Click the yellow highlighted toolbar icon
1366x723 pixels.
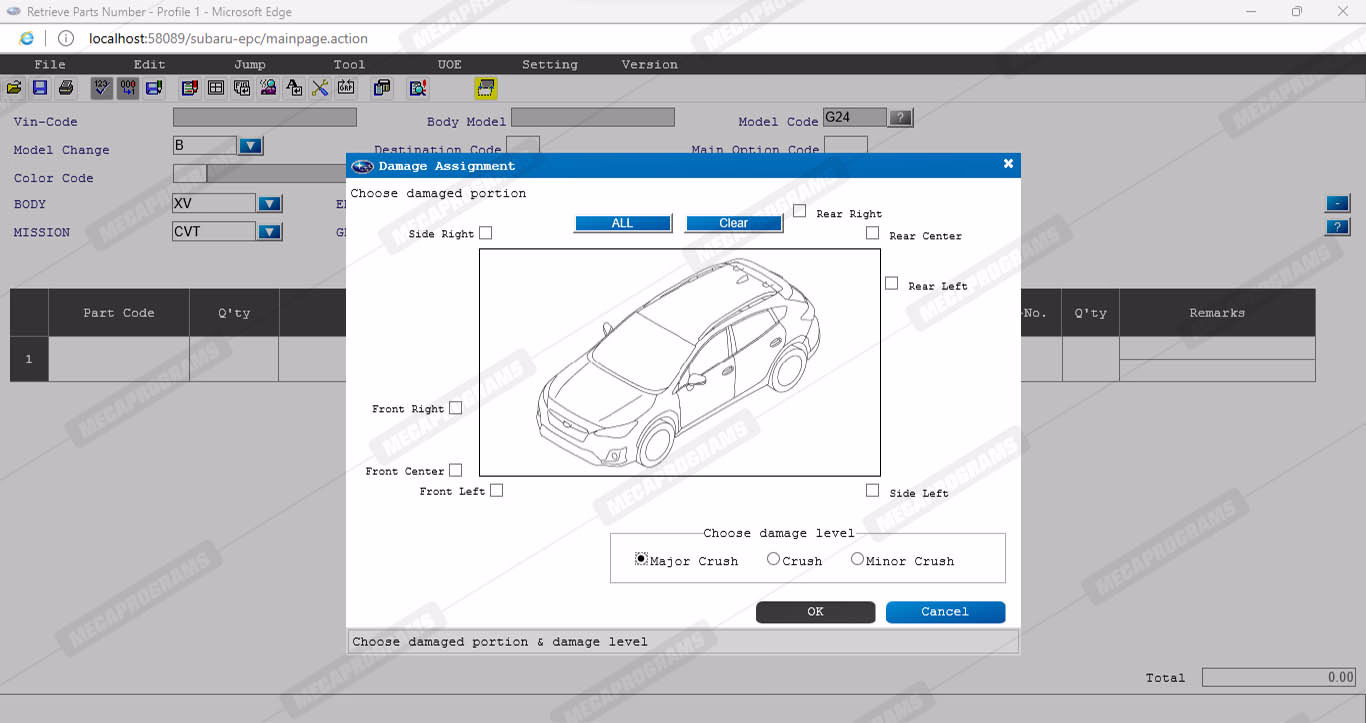tap(486, 88)
